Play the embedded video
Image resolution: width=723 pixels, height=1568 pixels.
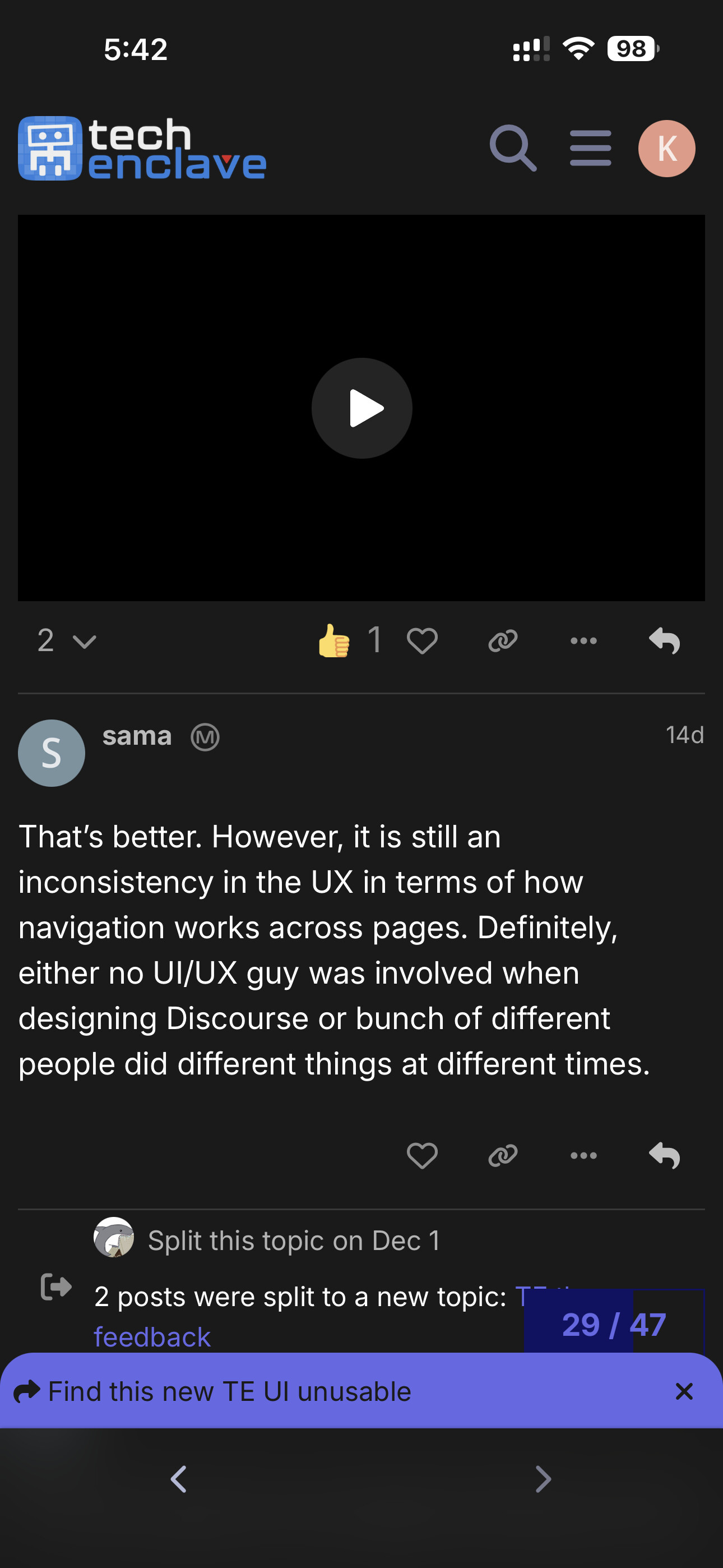click(361, 408)
